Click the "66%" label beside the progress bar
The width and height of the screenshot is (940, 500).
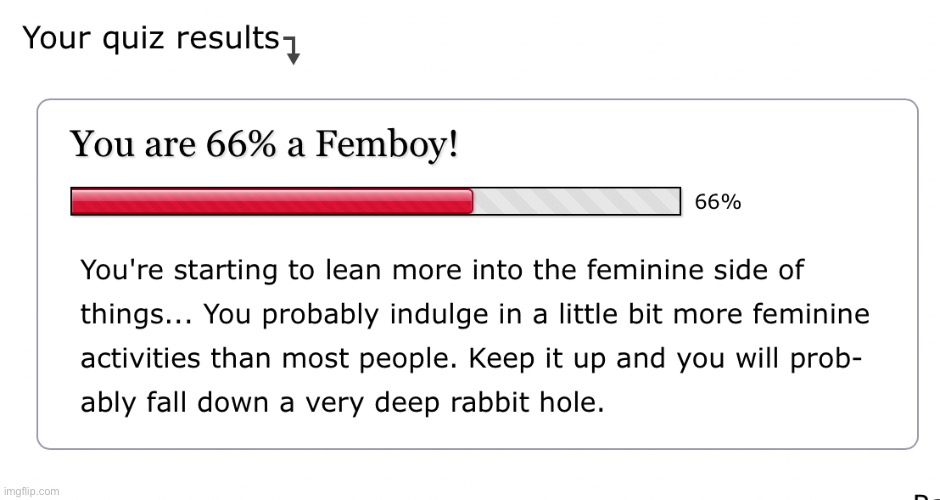[718, 202]
